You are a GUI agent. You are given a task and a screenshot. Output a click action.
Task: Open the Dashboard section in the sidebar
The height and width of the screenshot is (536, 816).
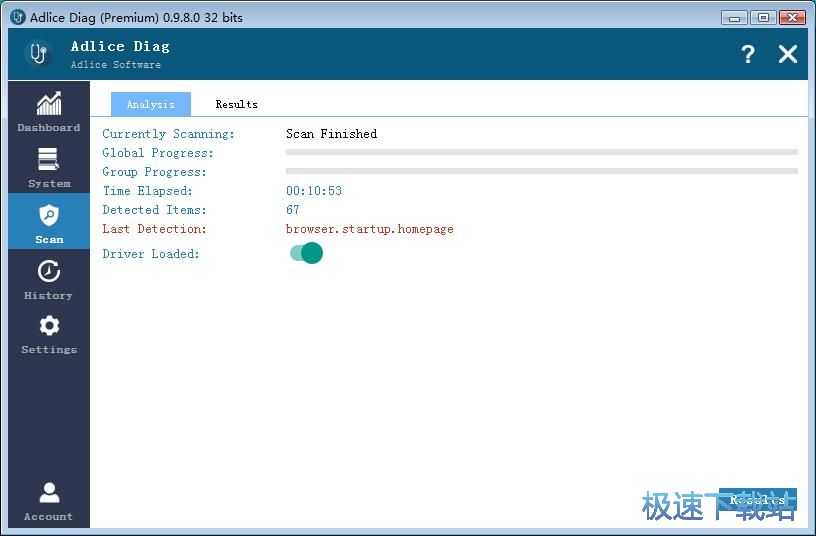pyautogui.click(x=49, y=111)
